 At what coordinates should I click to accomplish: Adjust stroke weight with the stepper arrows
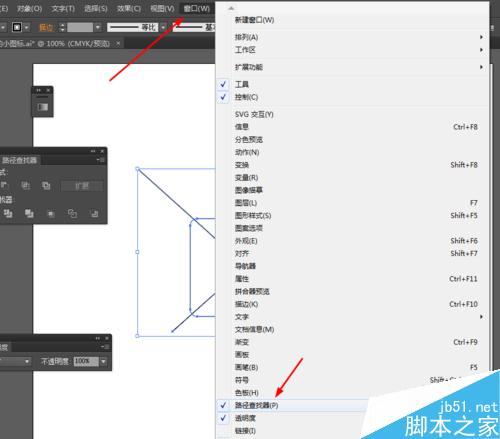[62, 27]
